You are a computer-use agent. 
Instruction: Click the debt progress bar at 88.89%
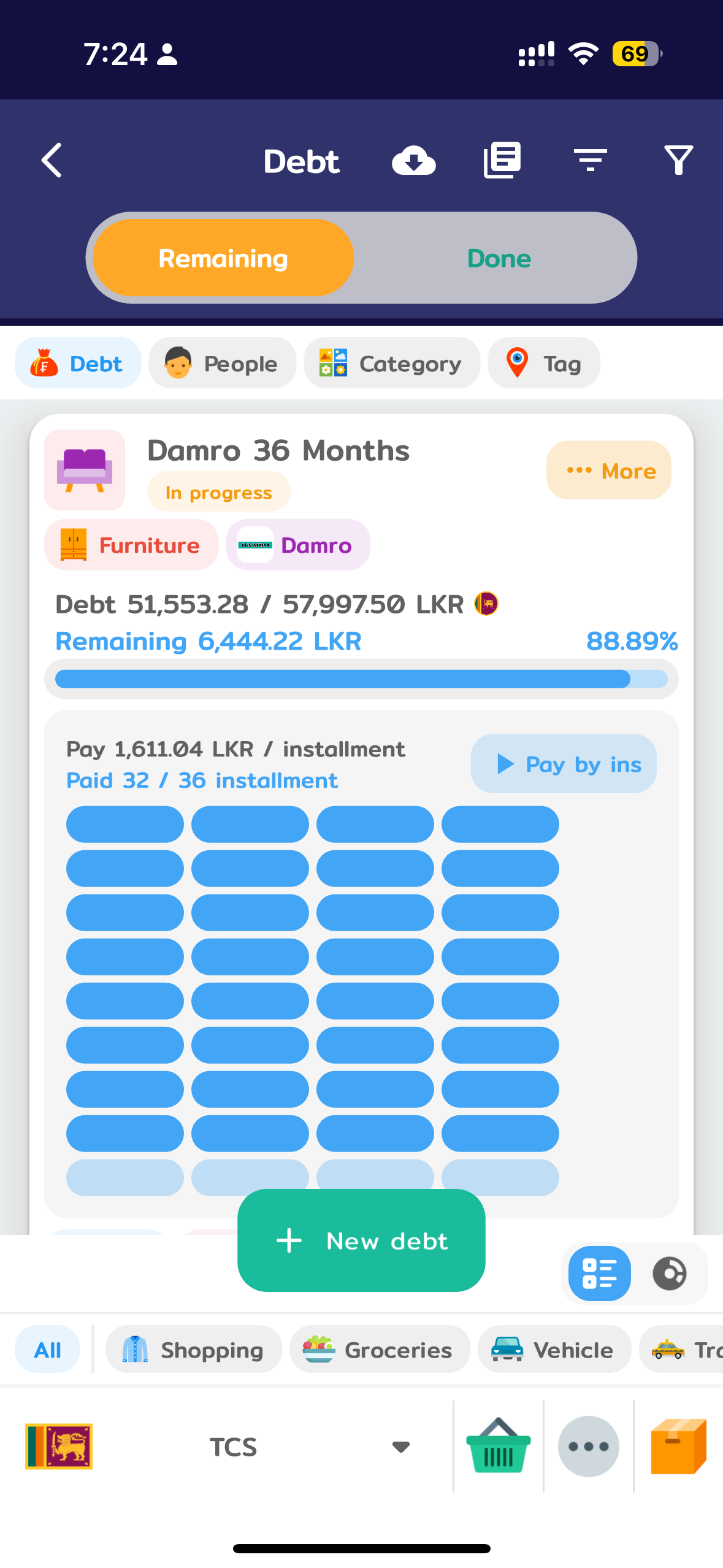[361, 679]
